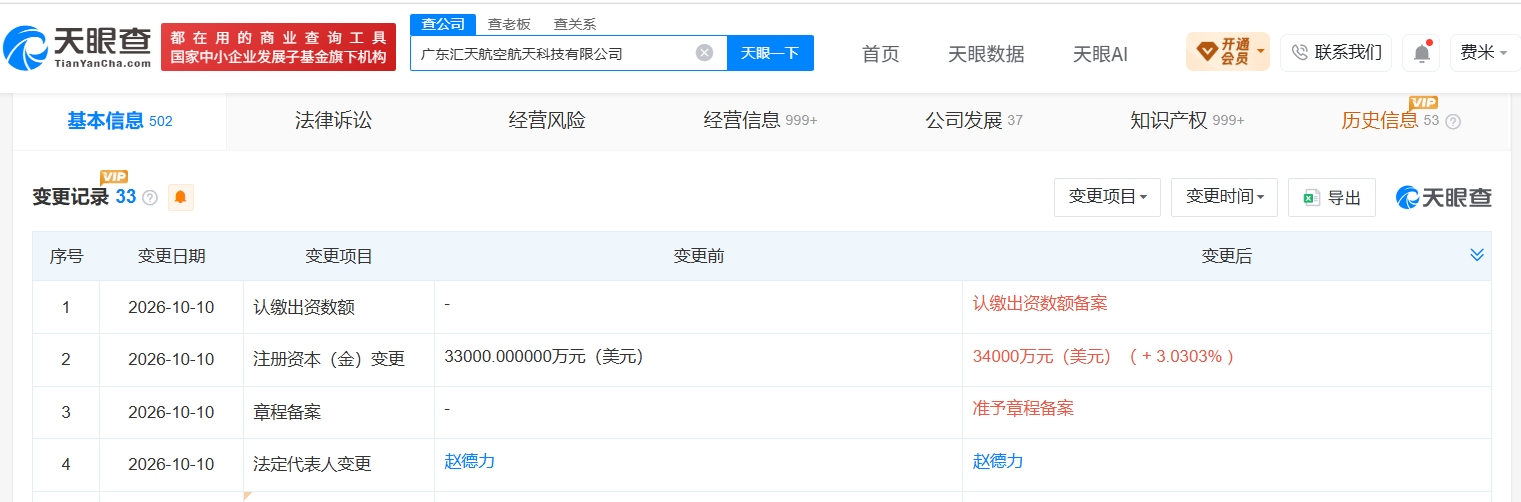Click the 天眼一下 search button
The height and width of the screenshot is (502, 1521).
coord(770,53)
